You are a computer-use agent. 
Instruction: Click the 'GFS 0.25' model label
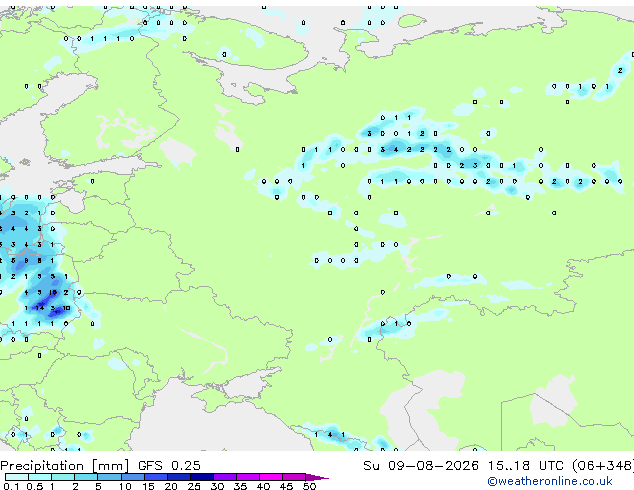(x=169, y=466)
